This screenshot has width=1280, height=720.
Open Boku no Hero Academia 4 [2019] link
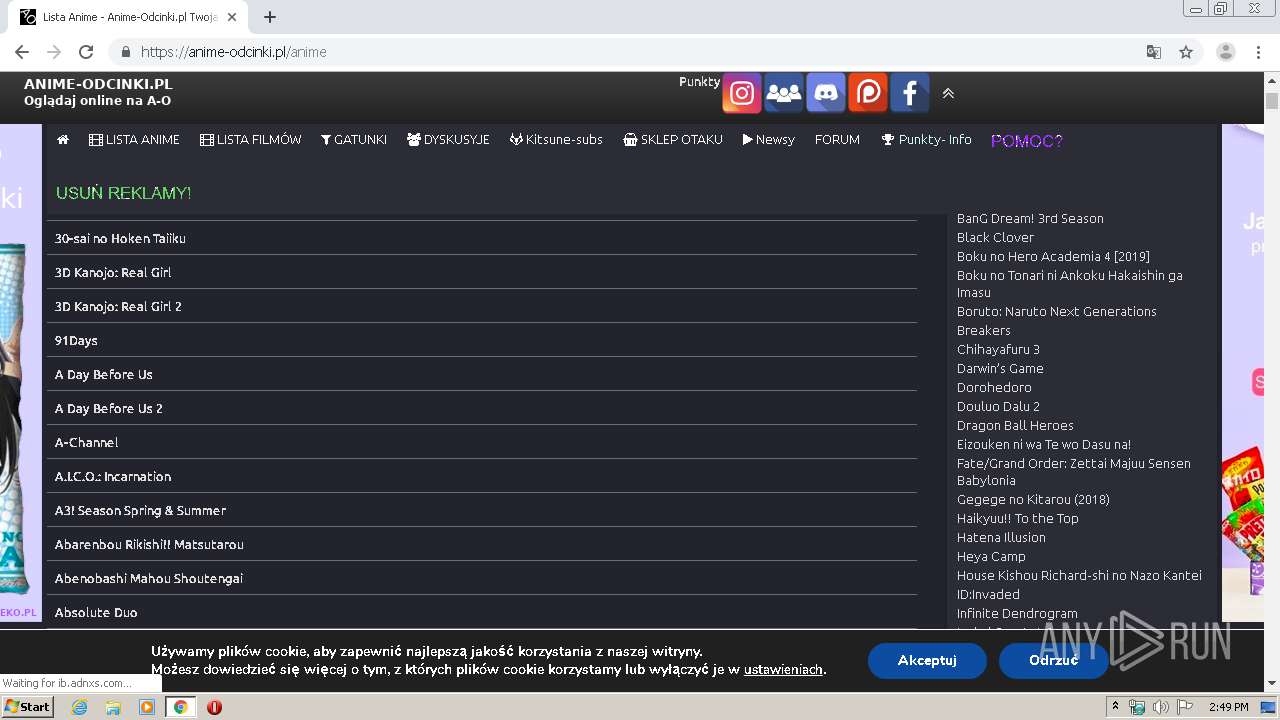click(1053, 256)
